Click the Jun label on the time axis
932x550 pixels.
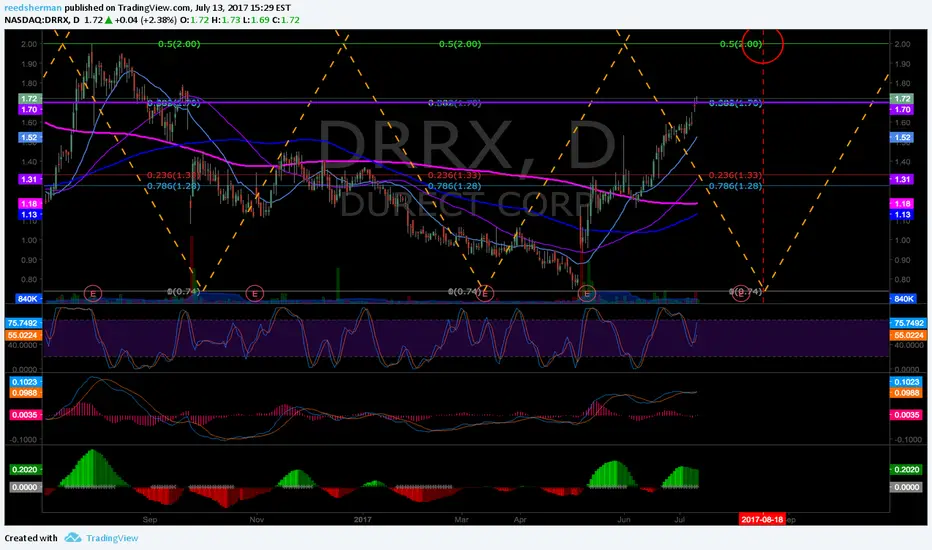pyautogui.click(x=624, y=519)
